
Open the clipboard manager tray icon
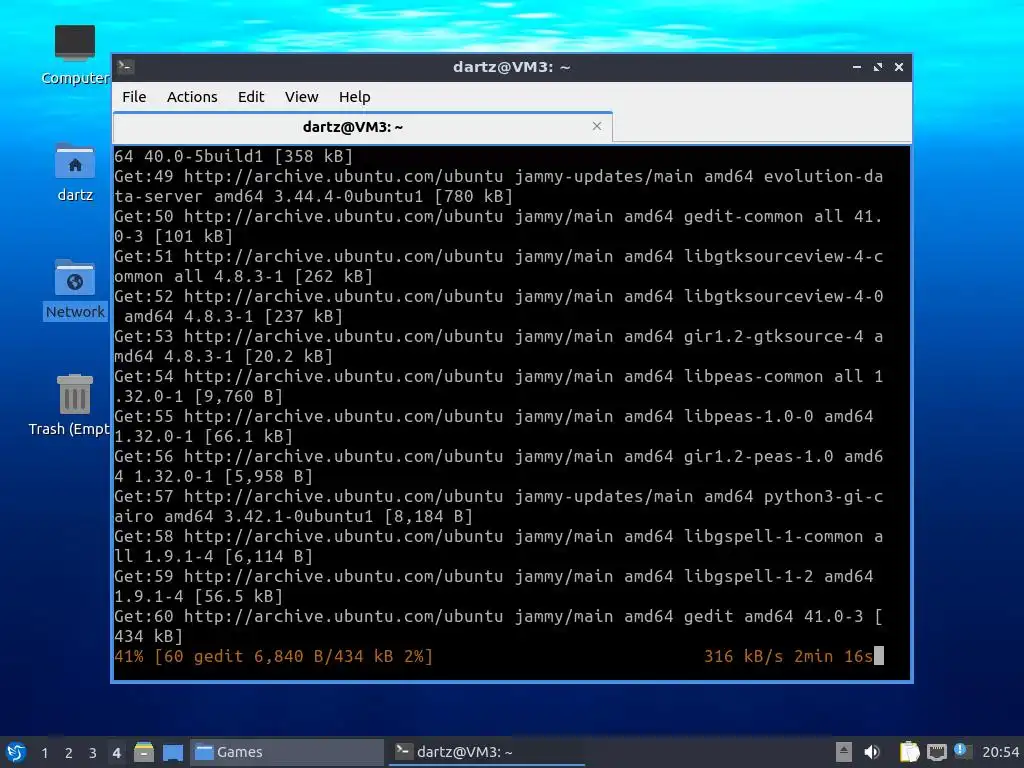(909, 752)
